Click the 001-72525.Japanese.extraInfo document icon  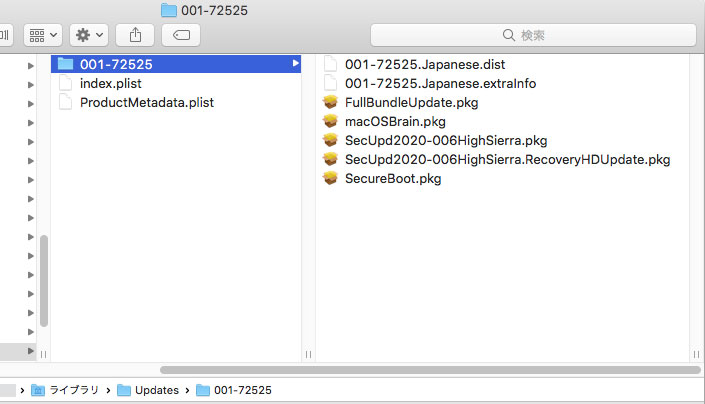click(330, 83)
